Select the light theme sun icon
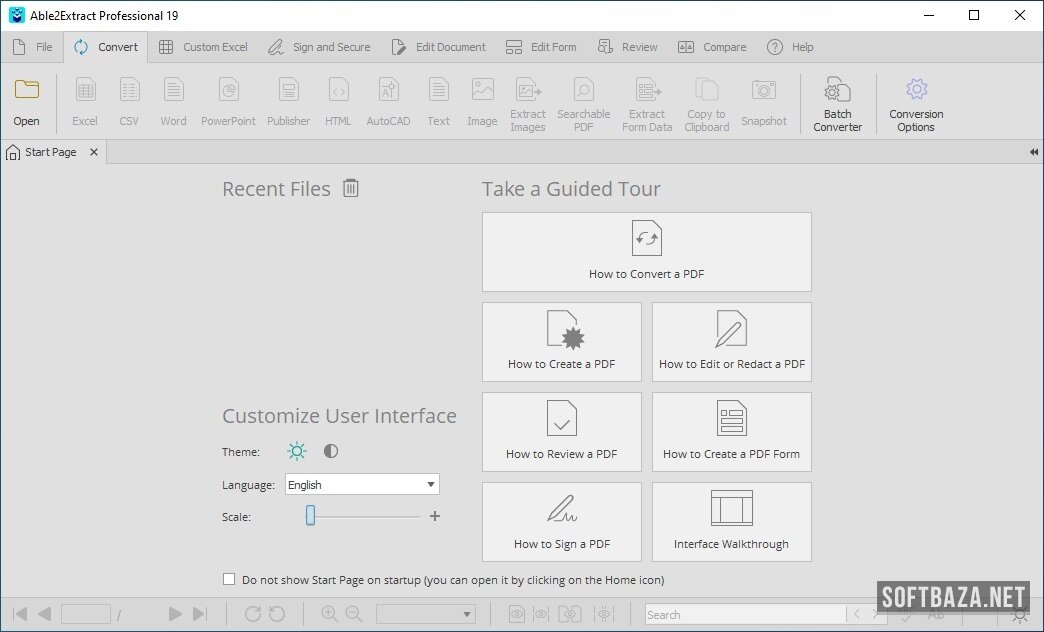This screenshot has height=632, width=1044. 297,451
